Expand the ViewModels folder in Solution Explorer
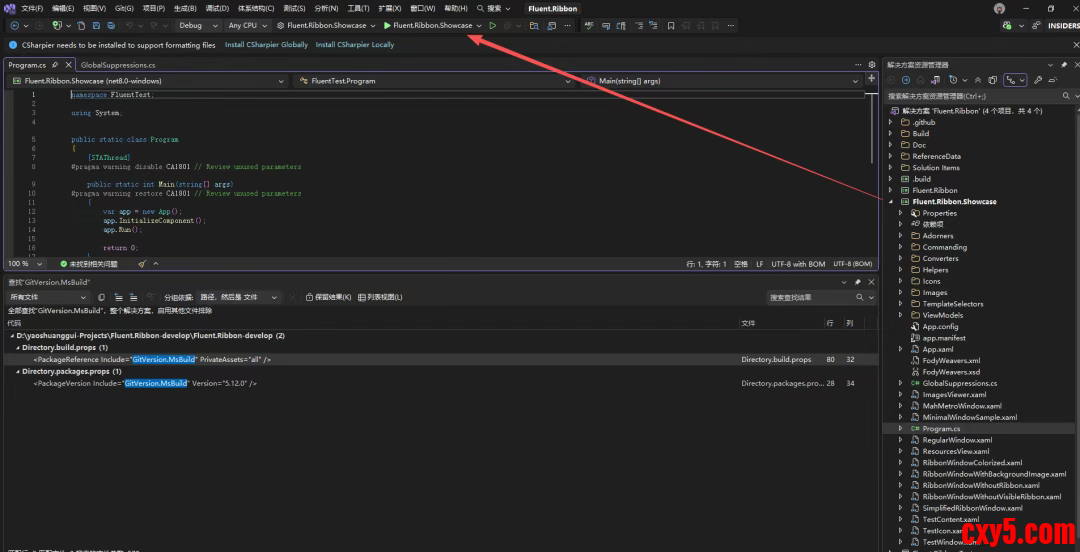The image size is (1080, 552). click(x=901, y=315)
